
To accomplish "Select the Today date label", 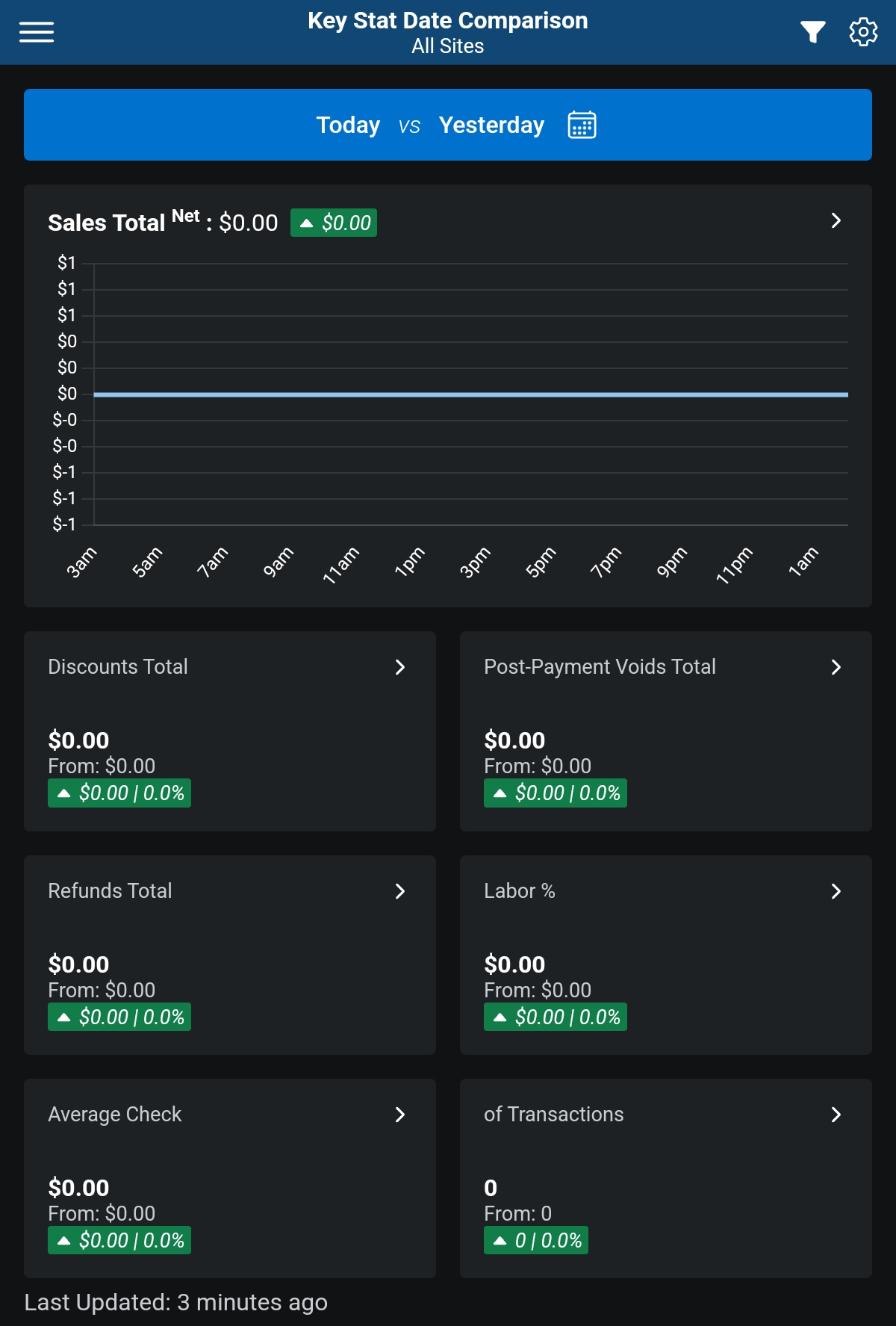I will point(348,125).
